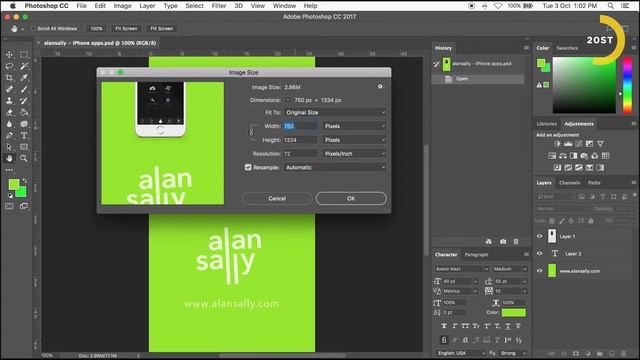The image size is (640, 360).
Task: Click the Width input field
Action: [300, 126]
